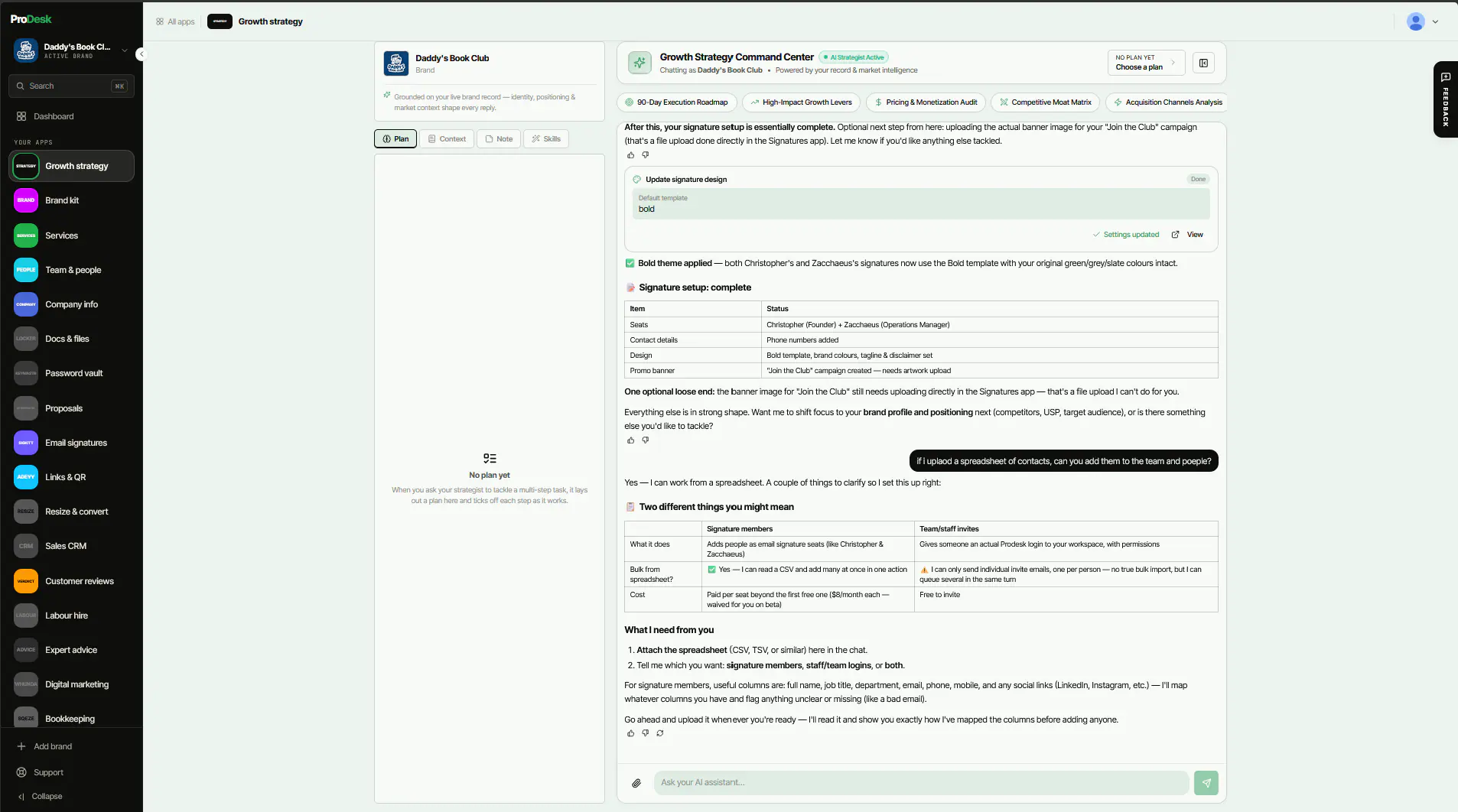Screen dimensions: 1458x812
Task: Open the Expert advice app icon
Action: 26,650
